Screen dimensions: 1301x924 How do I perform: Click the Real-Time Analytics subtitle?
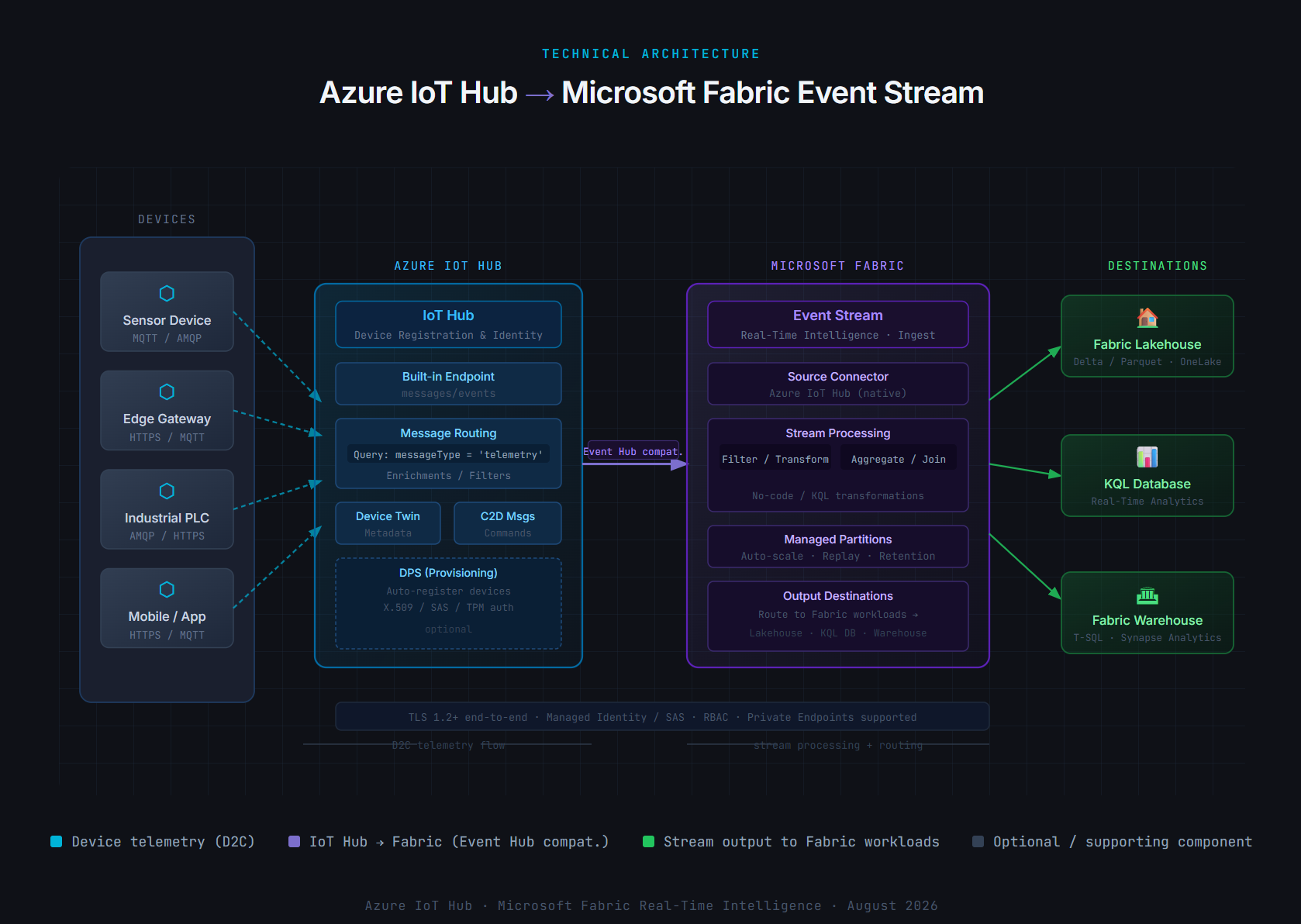[1147, 502]
